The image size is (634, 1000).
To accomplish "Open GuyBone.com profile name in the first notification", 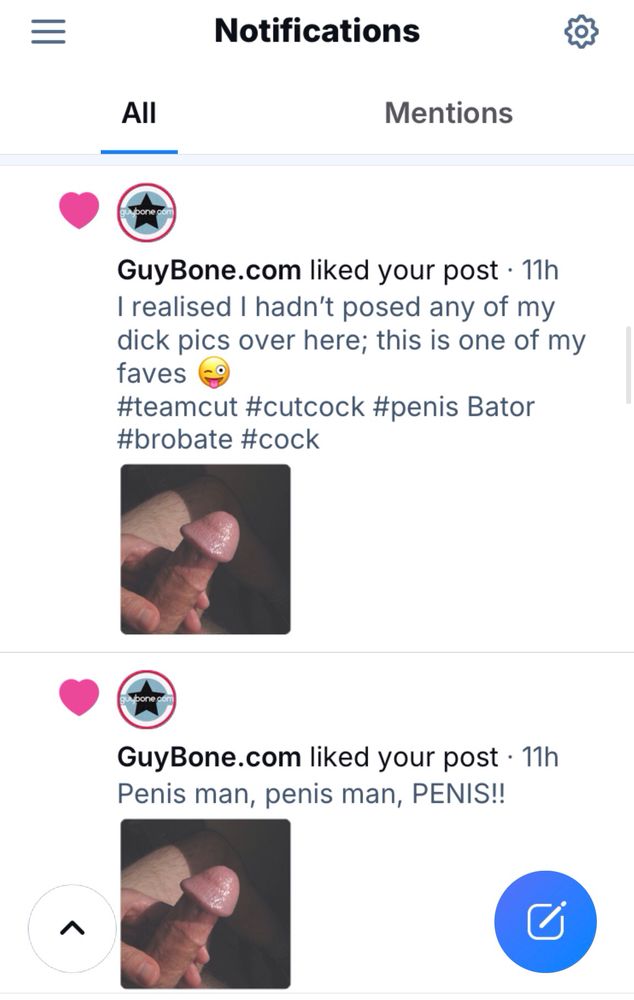I will coord(209,270).
